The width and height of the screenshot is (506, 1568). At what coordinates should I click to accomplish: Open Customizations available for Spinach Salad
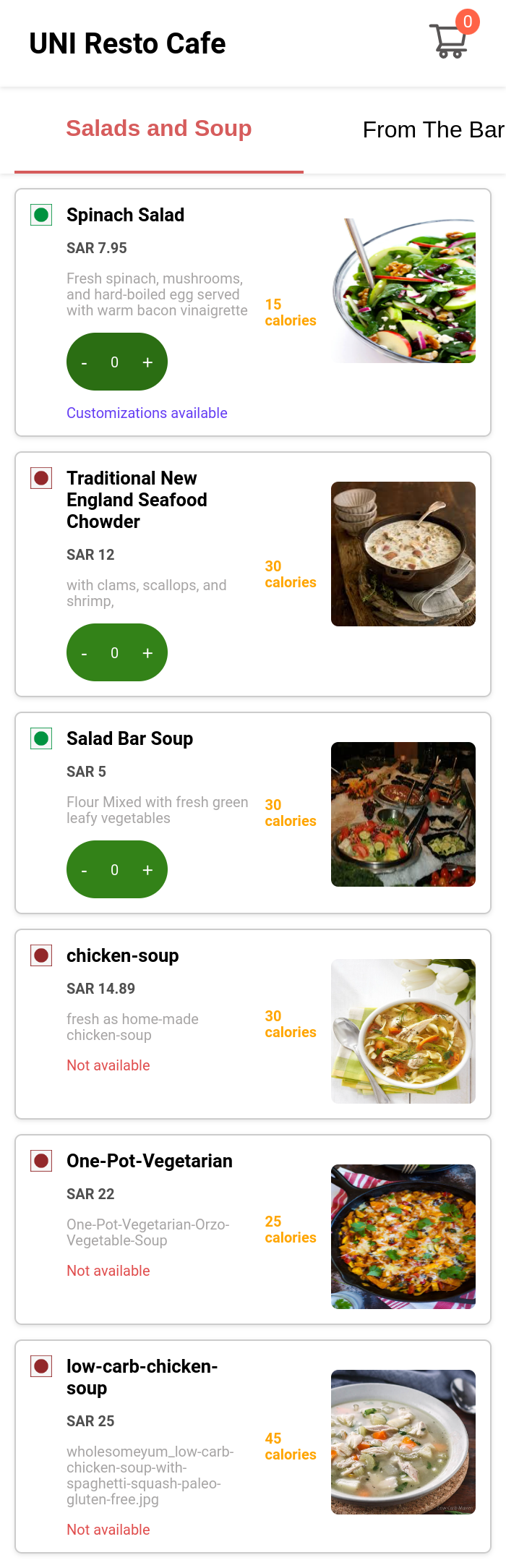coord(147,412)
